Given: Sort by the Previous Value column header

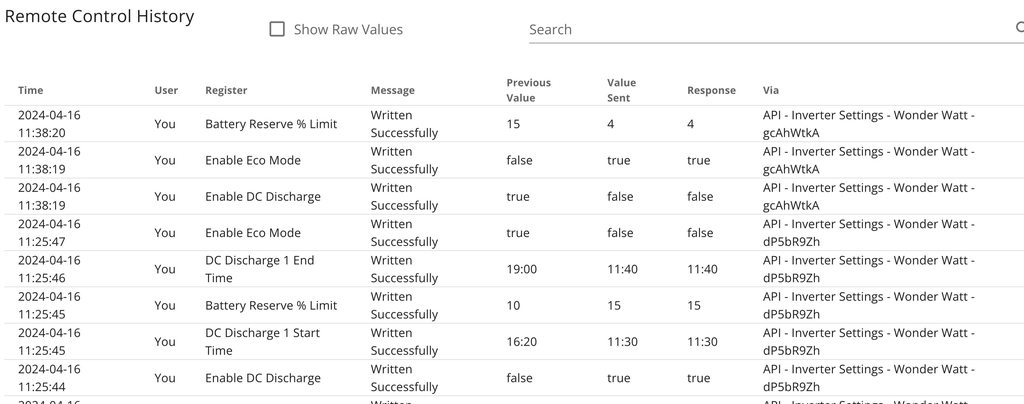Looking at the screenshot, I should 528,91.
